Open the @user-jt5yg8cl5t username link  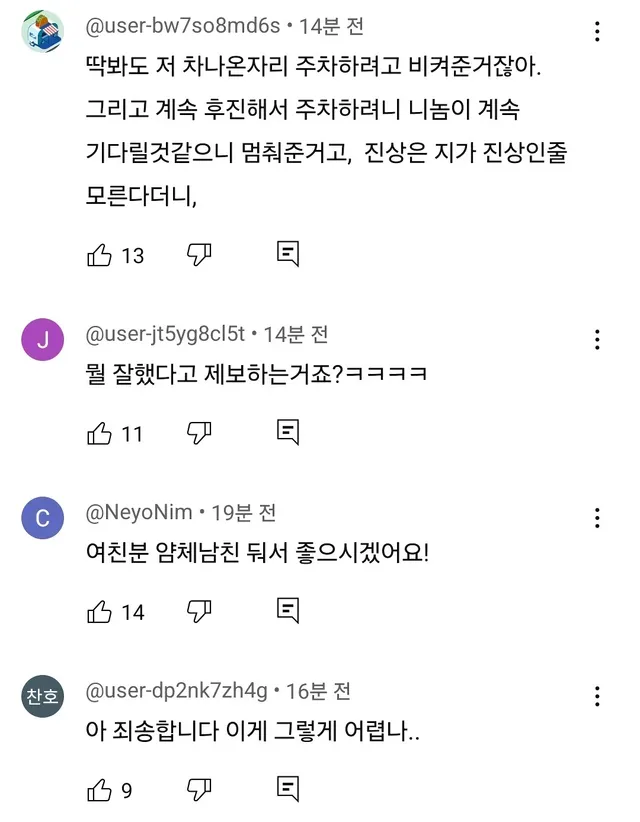pos(165,335)
